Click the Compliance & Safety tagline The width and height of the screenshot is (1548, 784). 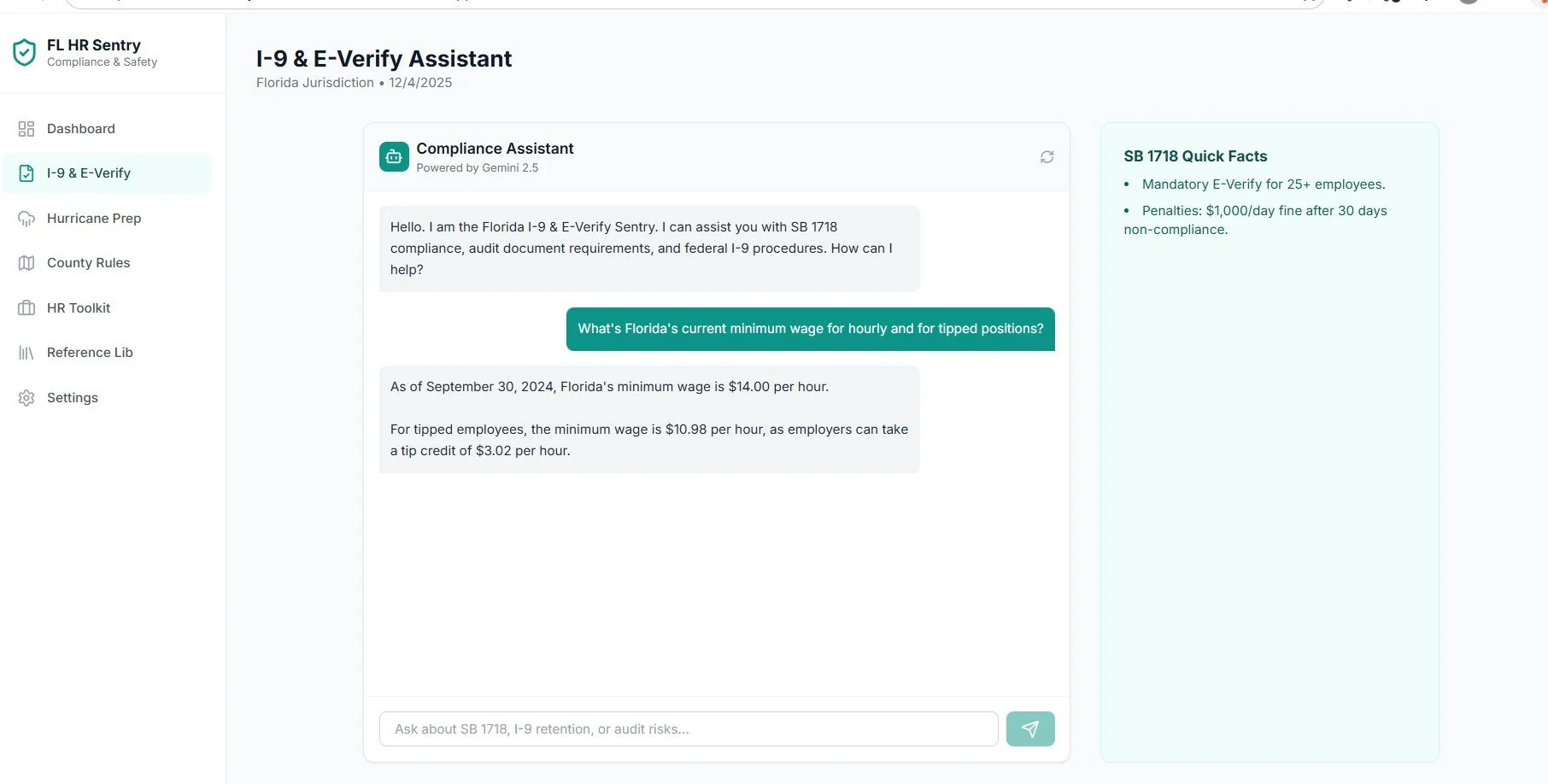click(102, 62)
